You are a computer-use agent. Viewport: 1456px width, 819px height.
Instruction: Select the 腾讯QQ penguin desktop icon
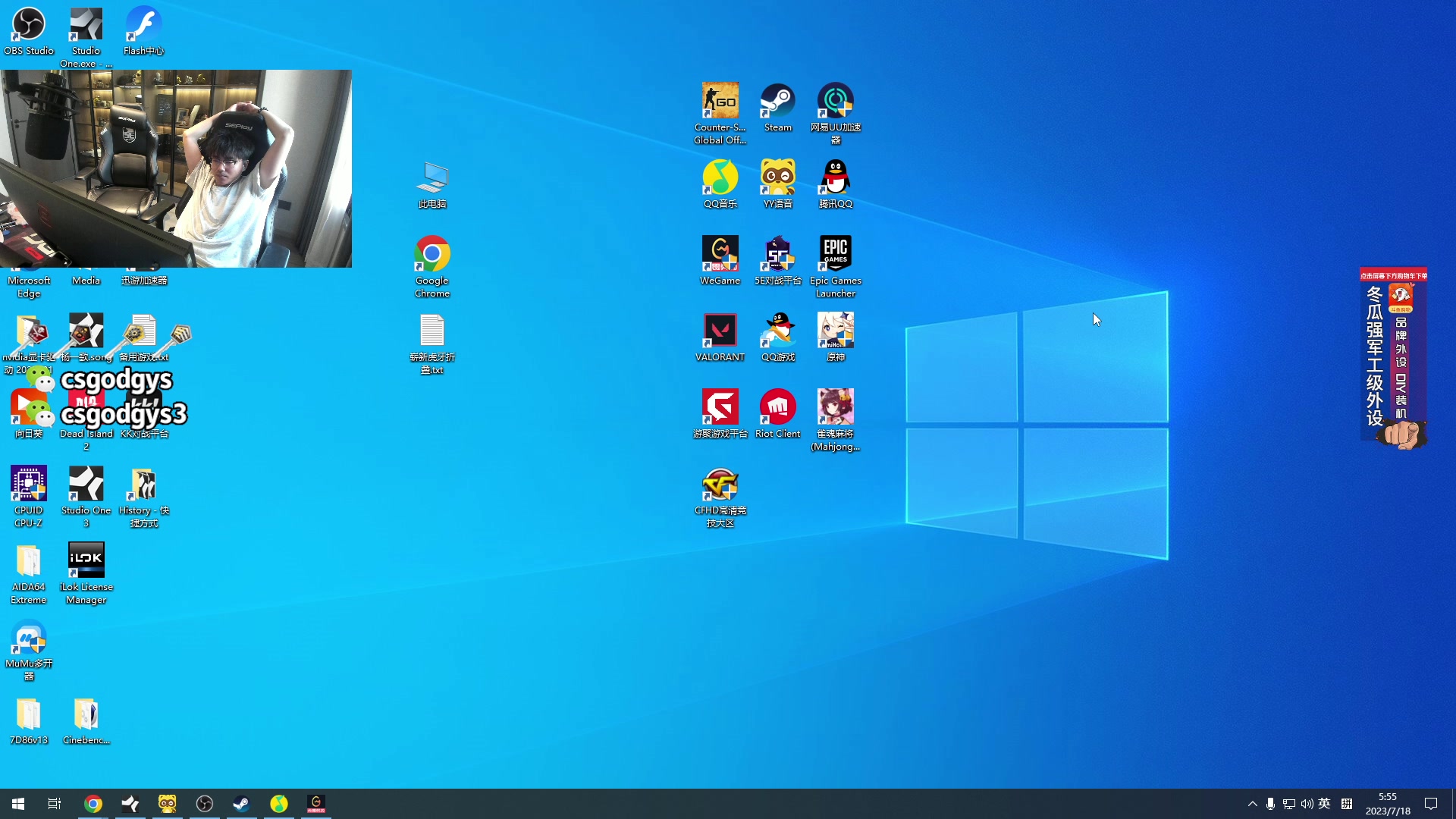836,184
